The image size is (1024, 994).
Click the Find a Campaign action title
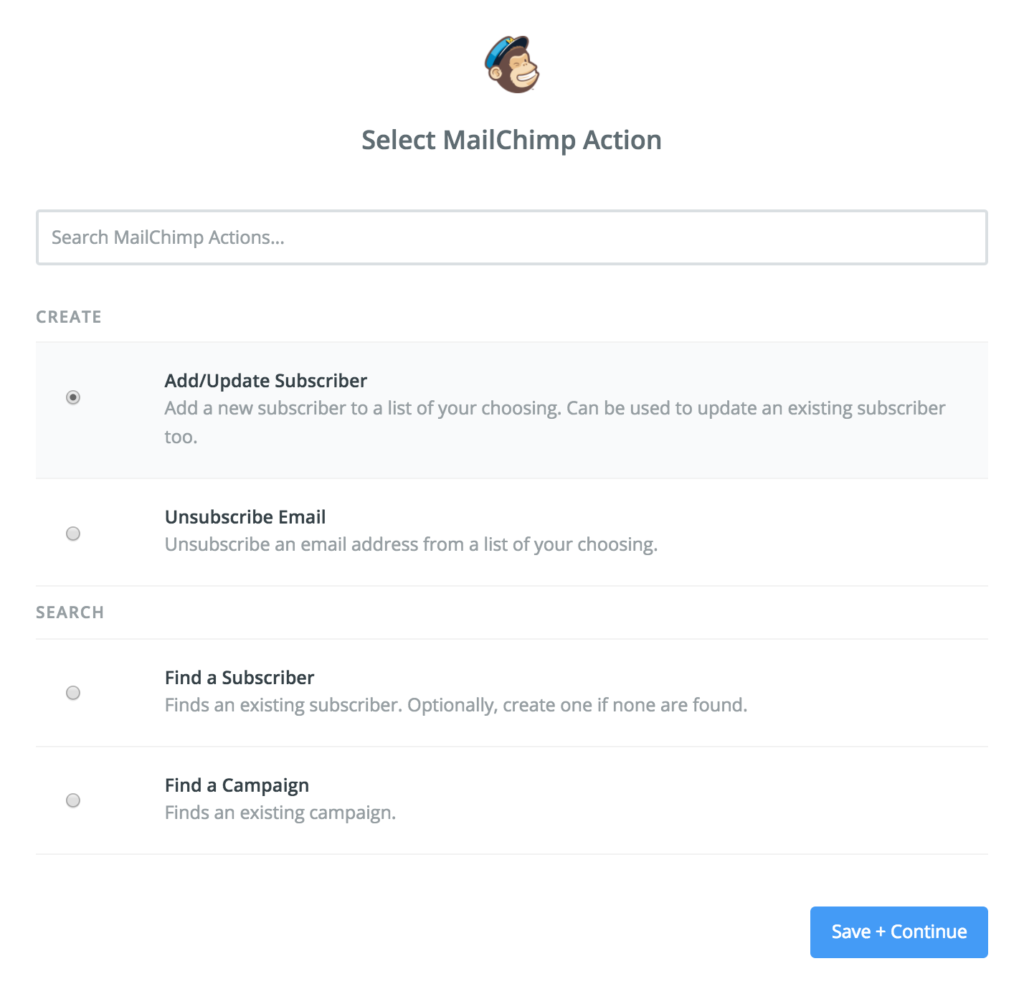236,785
